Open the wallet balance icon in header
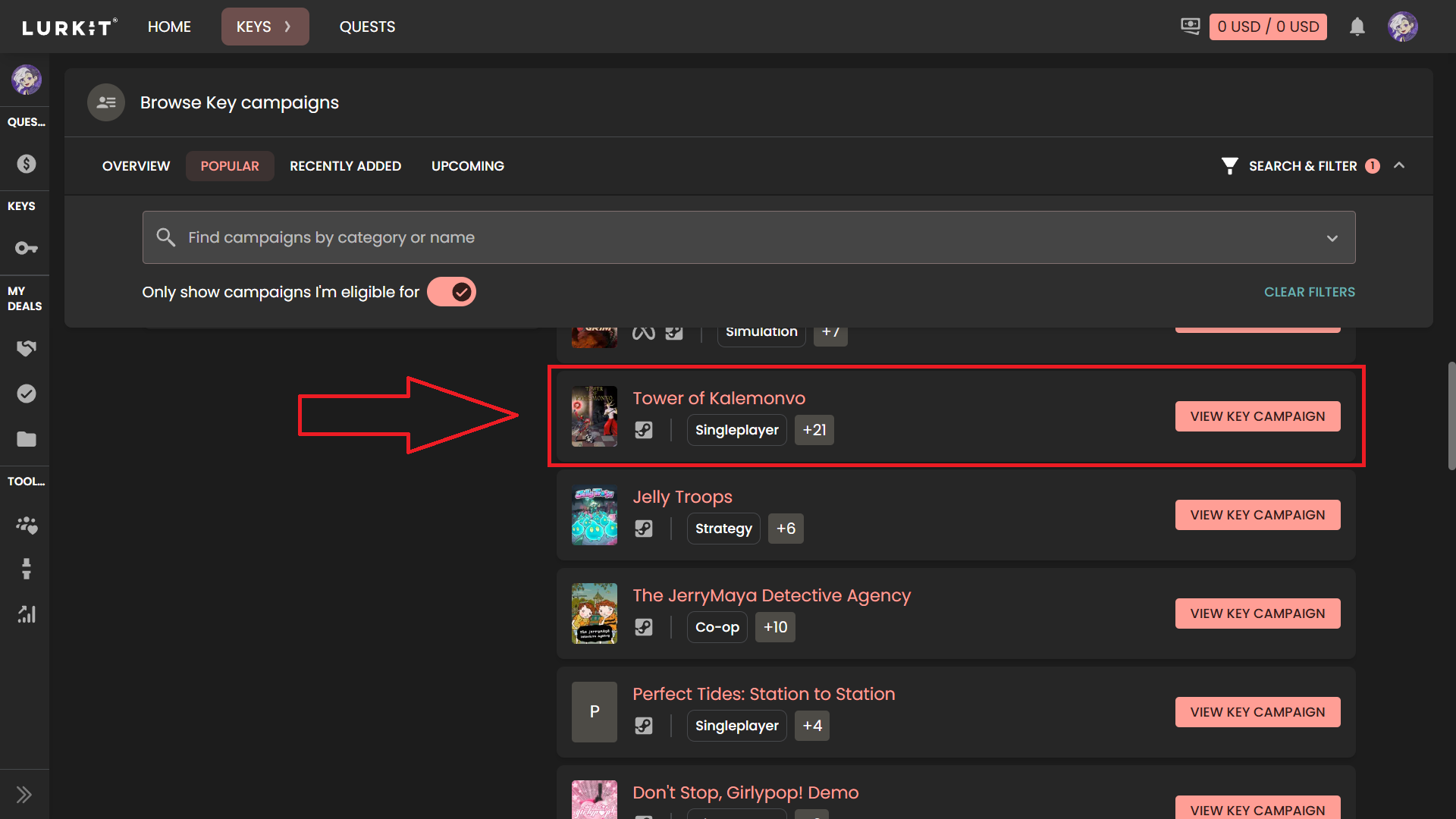Image resolution: width=1456 pixels, height=819 pixels. 1191,27
